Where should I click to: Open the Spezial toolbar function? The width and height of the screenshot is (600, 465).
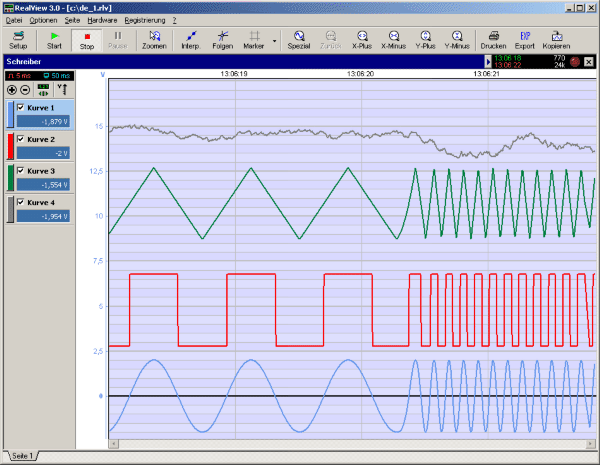pos(299,40)
